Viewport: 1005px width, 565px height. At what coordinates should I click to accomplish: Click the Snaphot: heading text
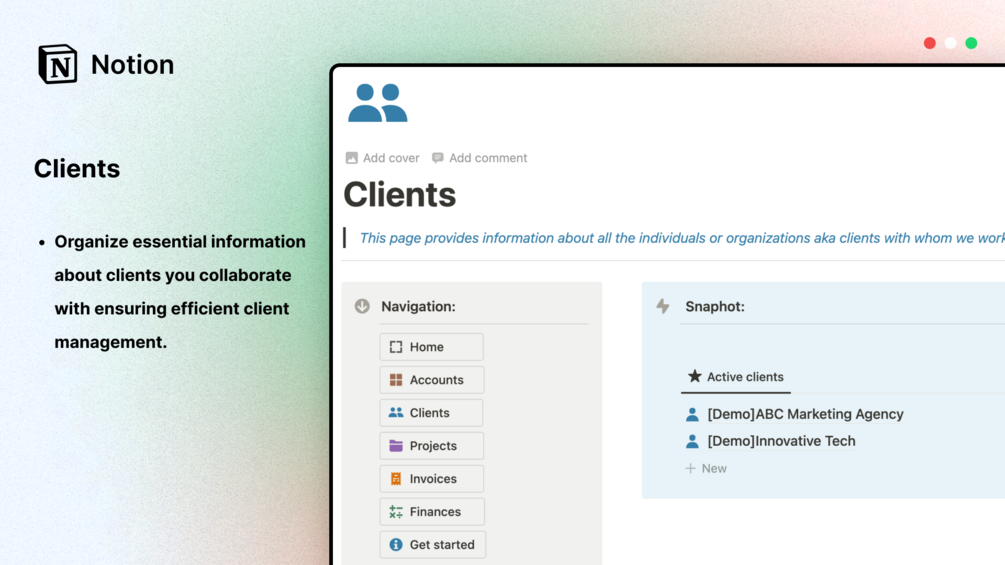(715, 307)
